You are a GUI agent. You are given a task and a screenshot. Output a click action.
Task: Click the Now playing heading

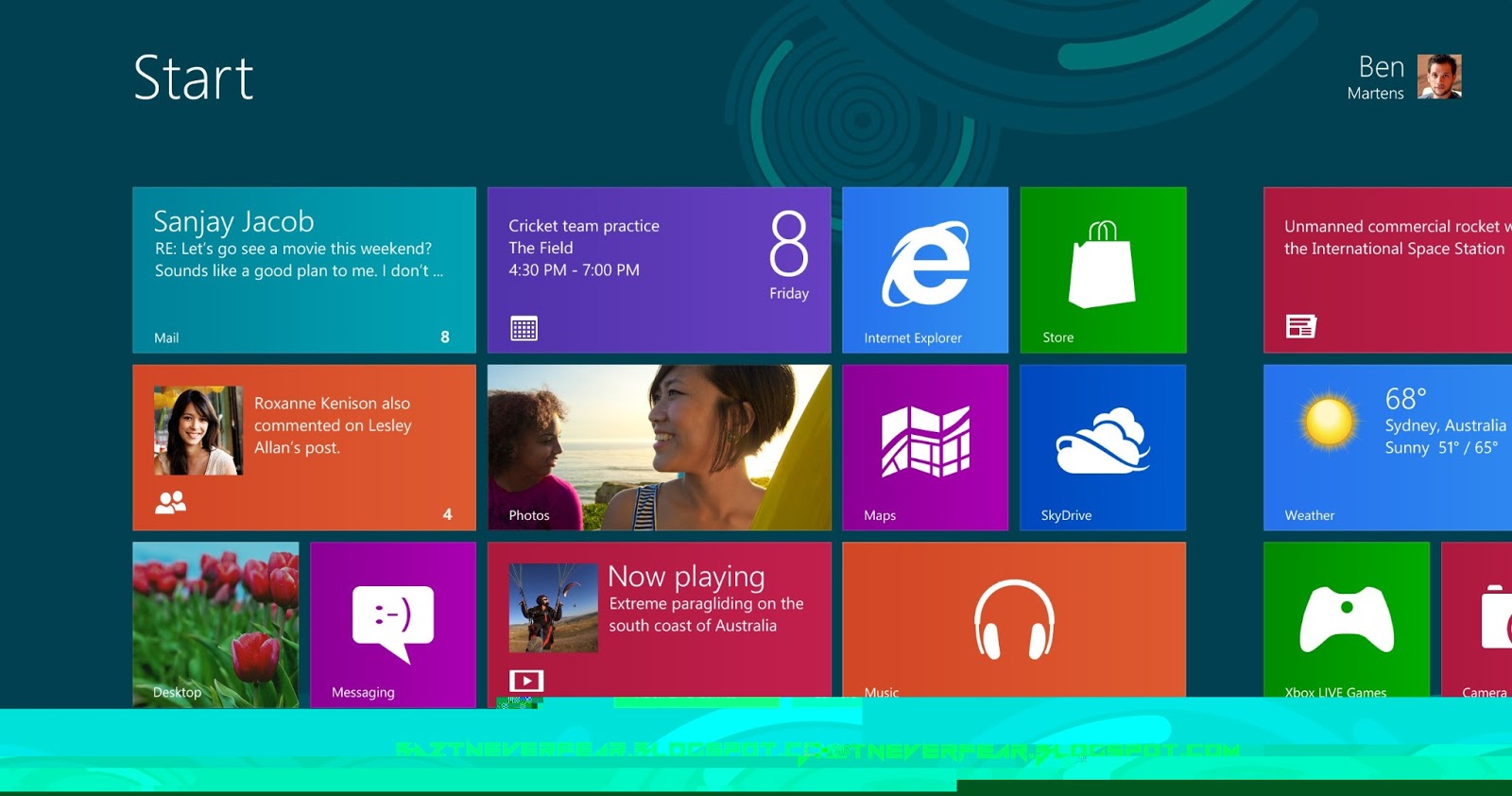[686, 577]
